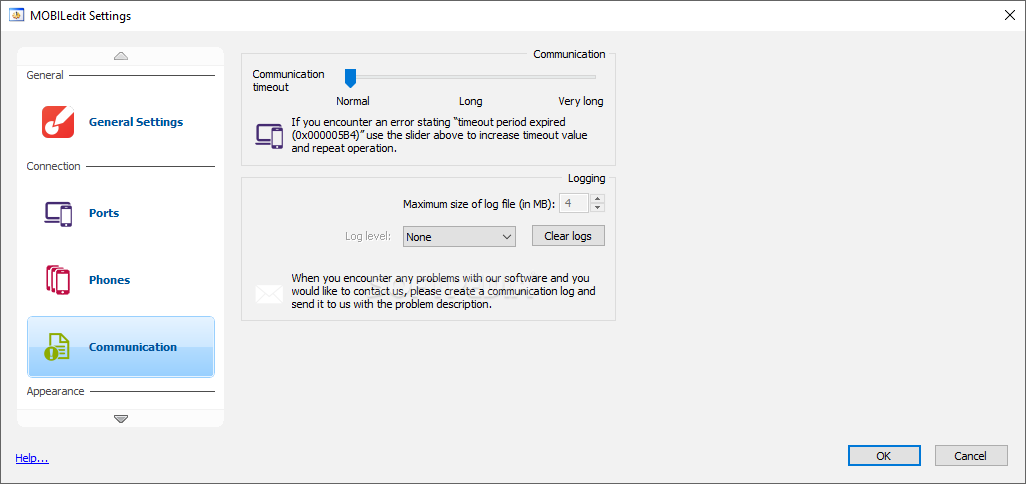Screen dimensions: 1026x484
Task: Click the MOBILedit app icon in title bar
Action: tap(16, 16)
